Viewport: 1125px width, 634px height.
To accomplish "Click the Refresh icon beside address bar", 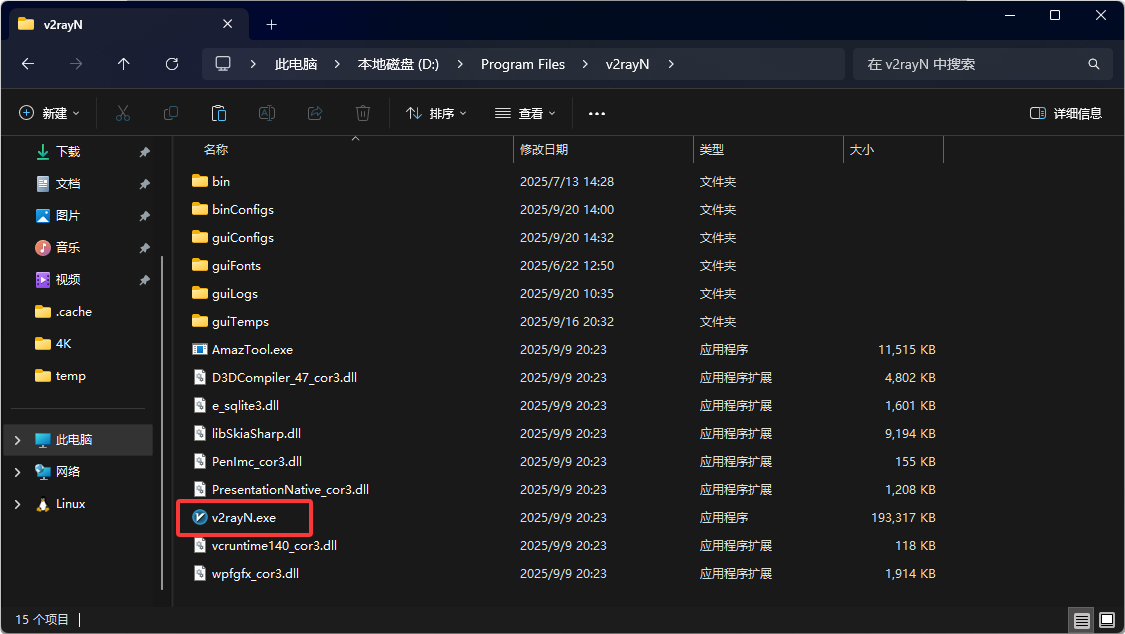I will coord(172,64).
